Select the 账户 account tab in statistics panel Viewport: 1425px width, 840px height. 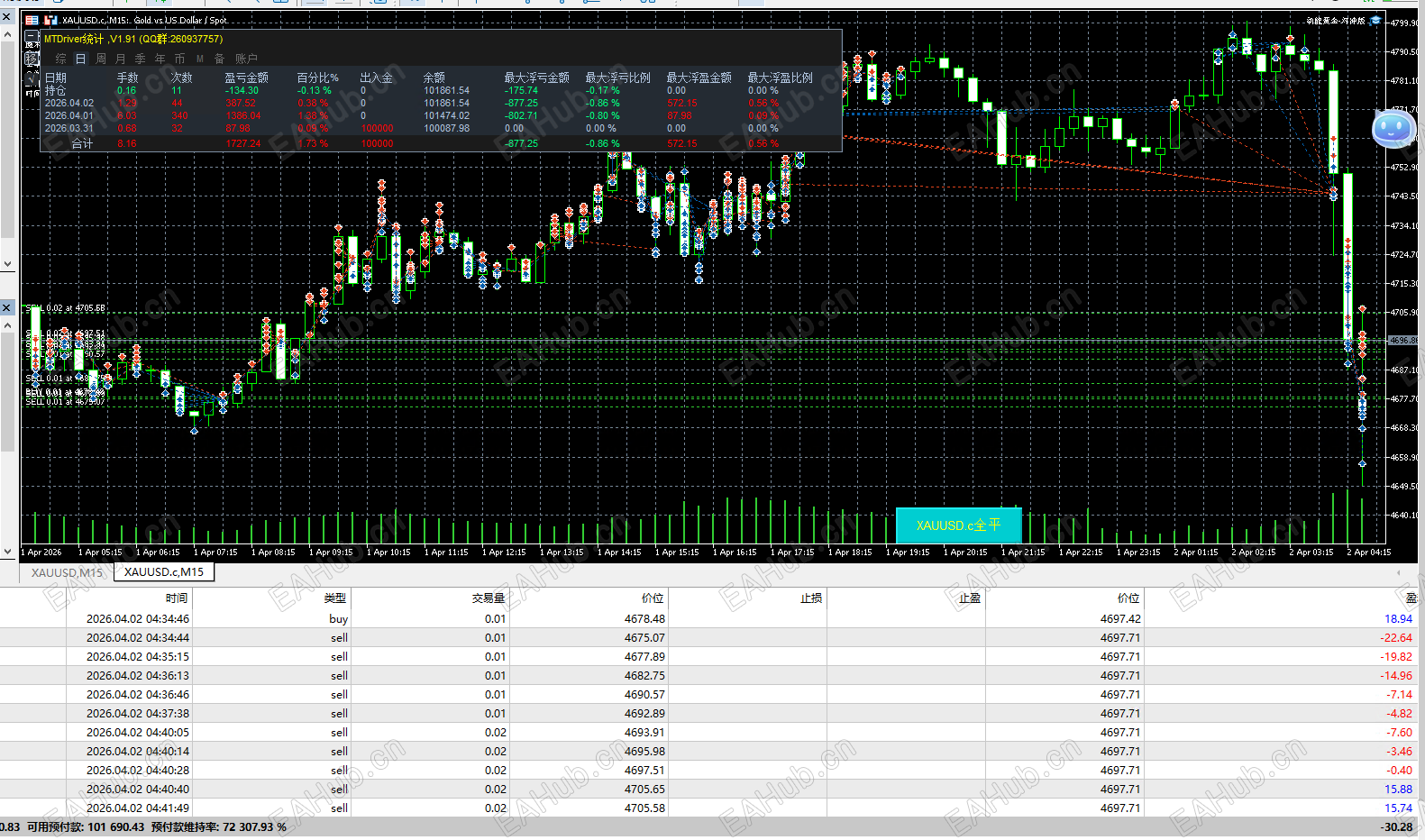(246, 59)
